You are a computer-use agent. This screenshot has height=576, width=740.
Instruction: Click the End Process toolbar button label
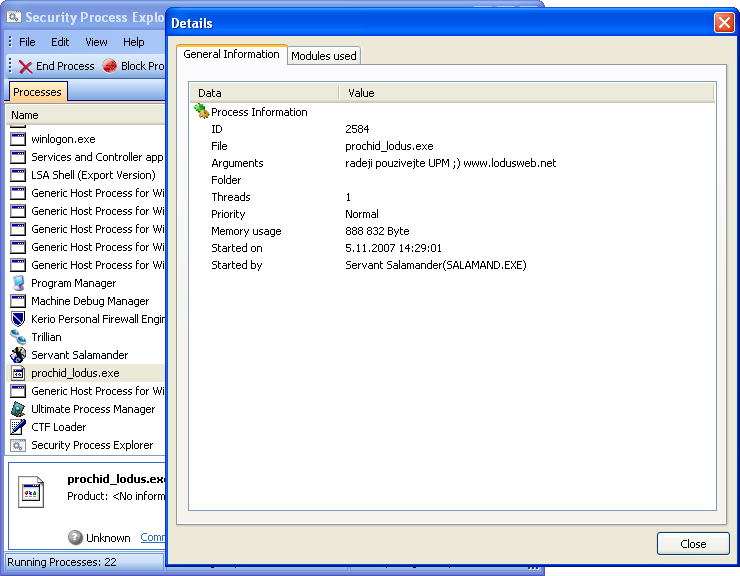click(x=65, y=66)
